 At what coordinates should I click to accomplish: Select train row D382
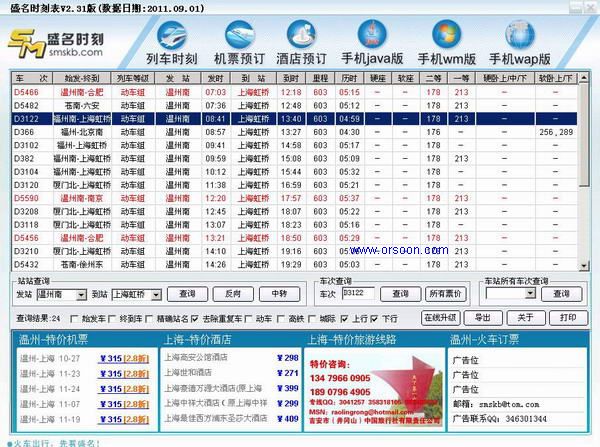[295, 158]
